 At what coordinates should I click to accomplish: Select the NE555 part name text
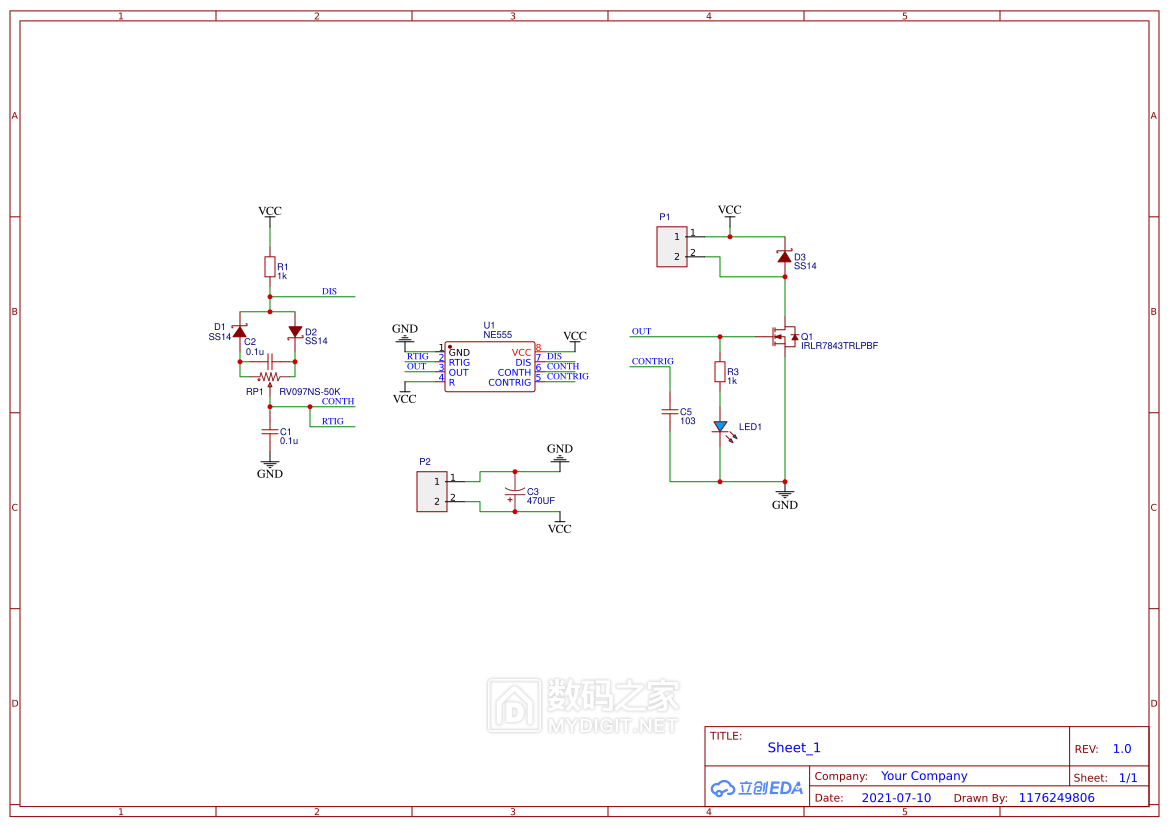497,335
